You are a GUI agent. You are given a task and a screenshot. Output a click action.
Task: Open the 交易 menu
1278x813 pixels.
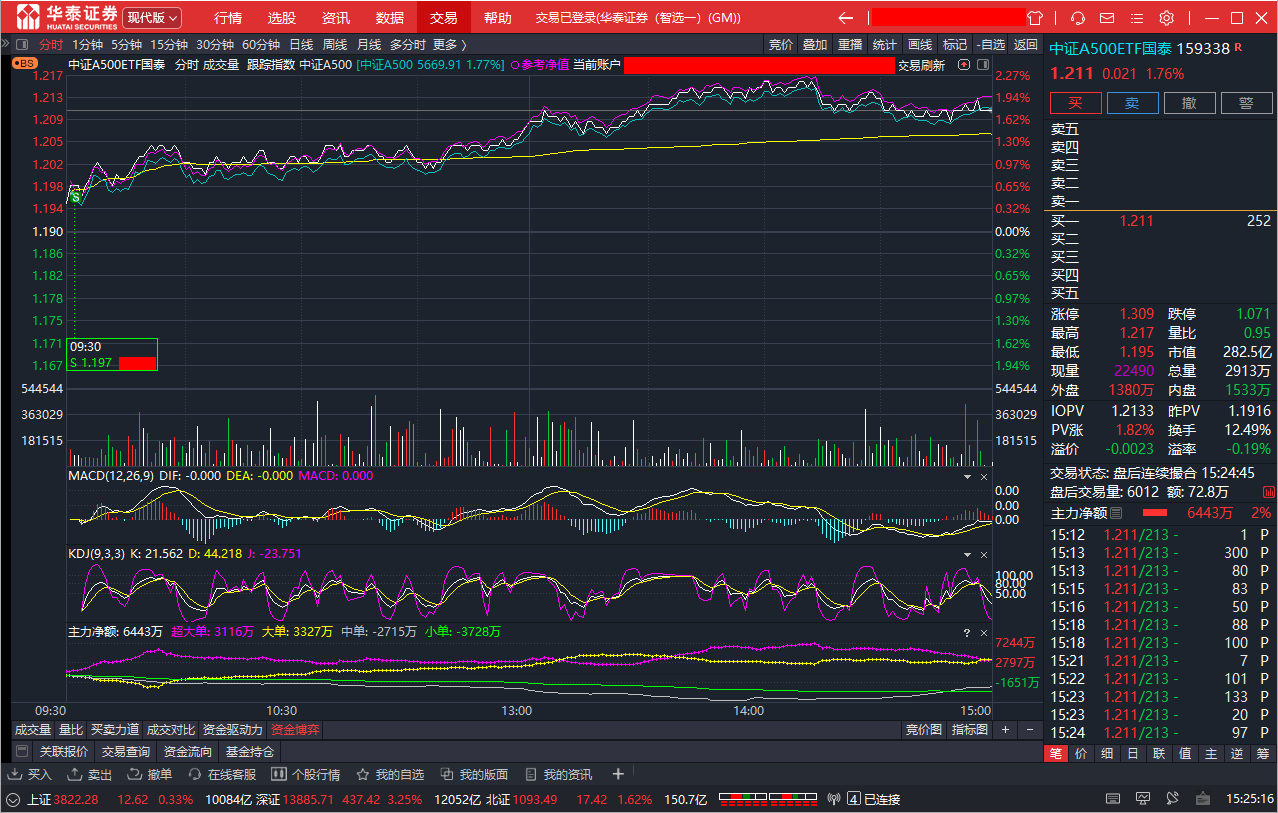443,18
